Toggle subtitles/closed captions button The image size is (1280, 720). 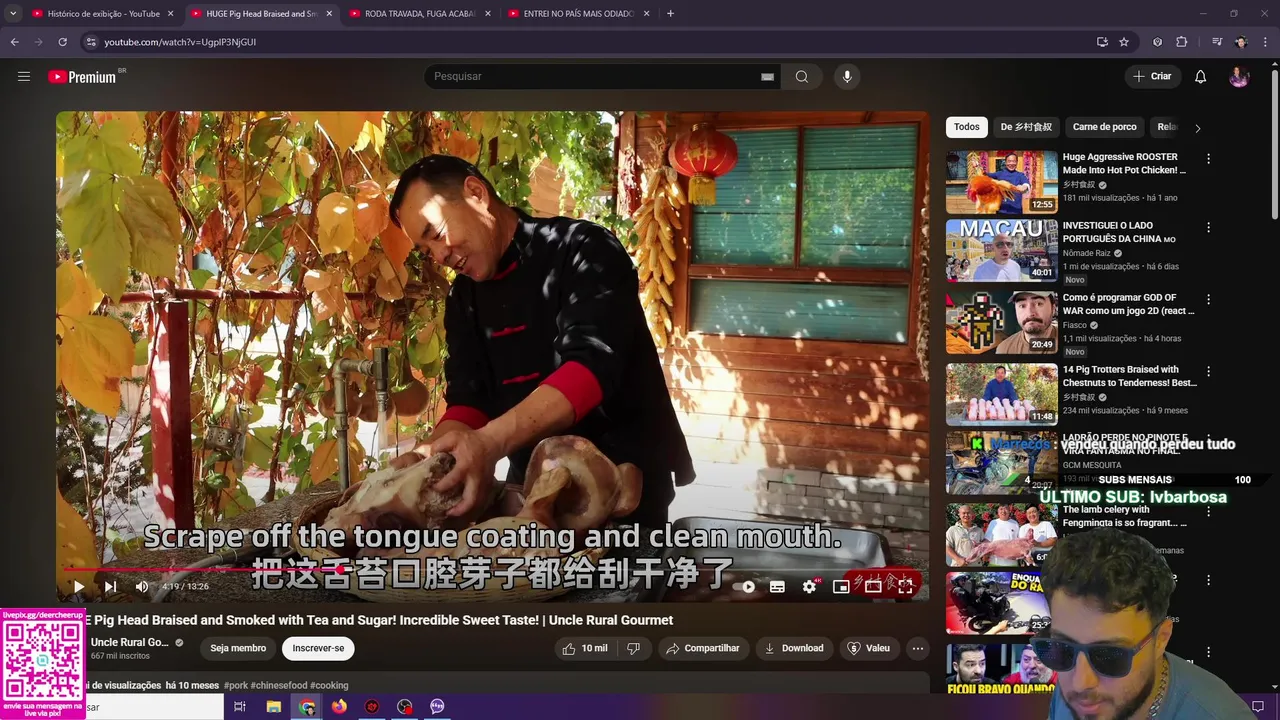[x=777, y=587]
